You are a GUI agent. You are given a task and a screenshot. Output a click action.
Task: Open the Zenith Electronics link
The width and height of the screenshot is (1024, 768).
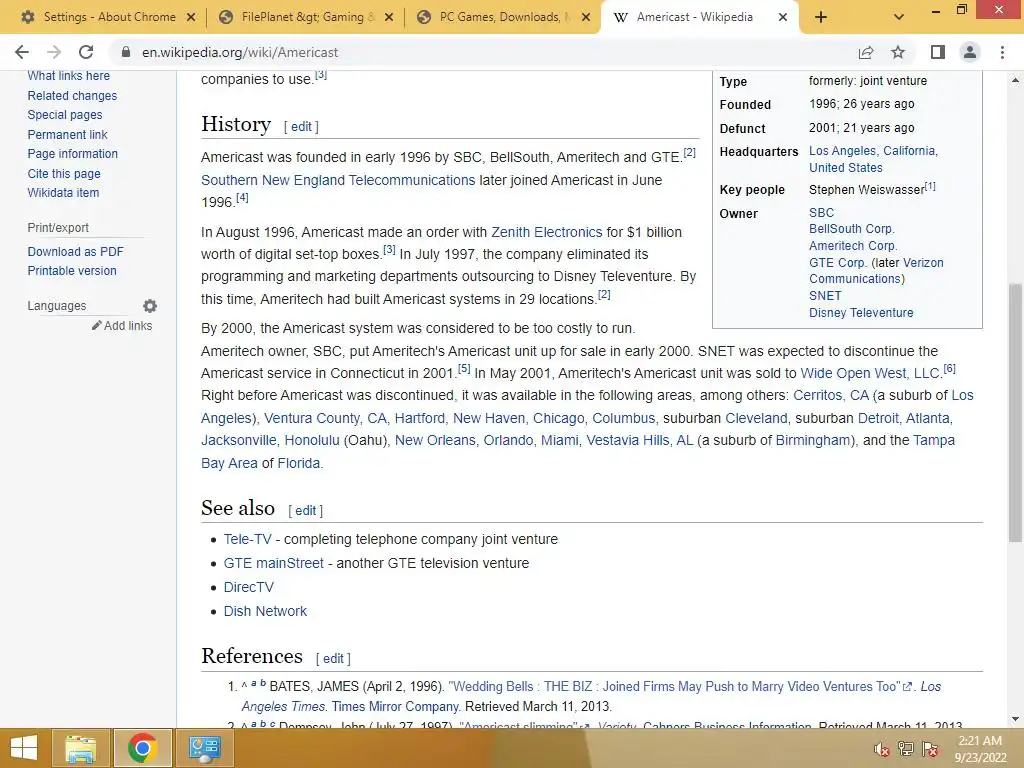(547, 232)
